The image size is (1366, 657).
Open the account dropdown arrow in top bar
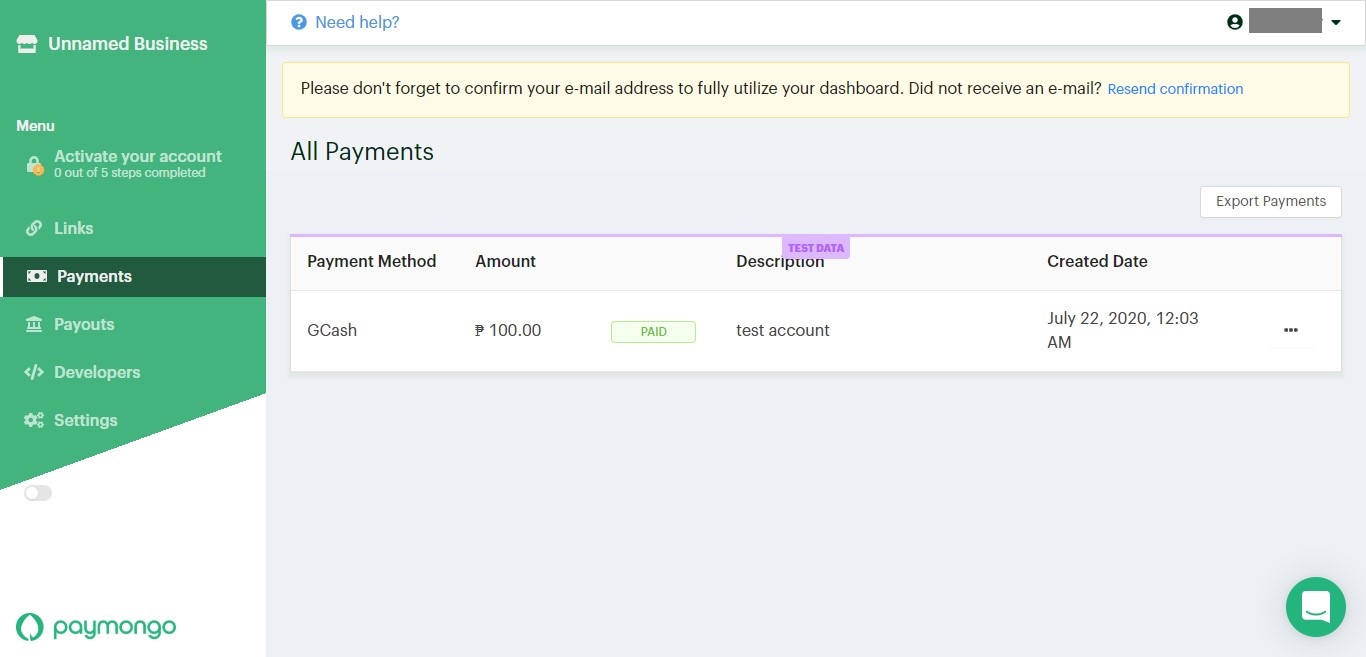point(1336,21)
